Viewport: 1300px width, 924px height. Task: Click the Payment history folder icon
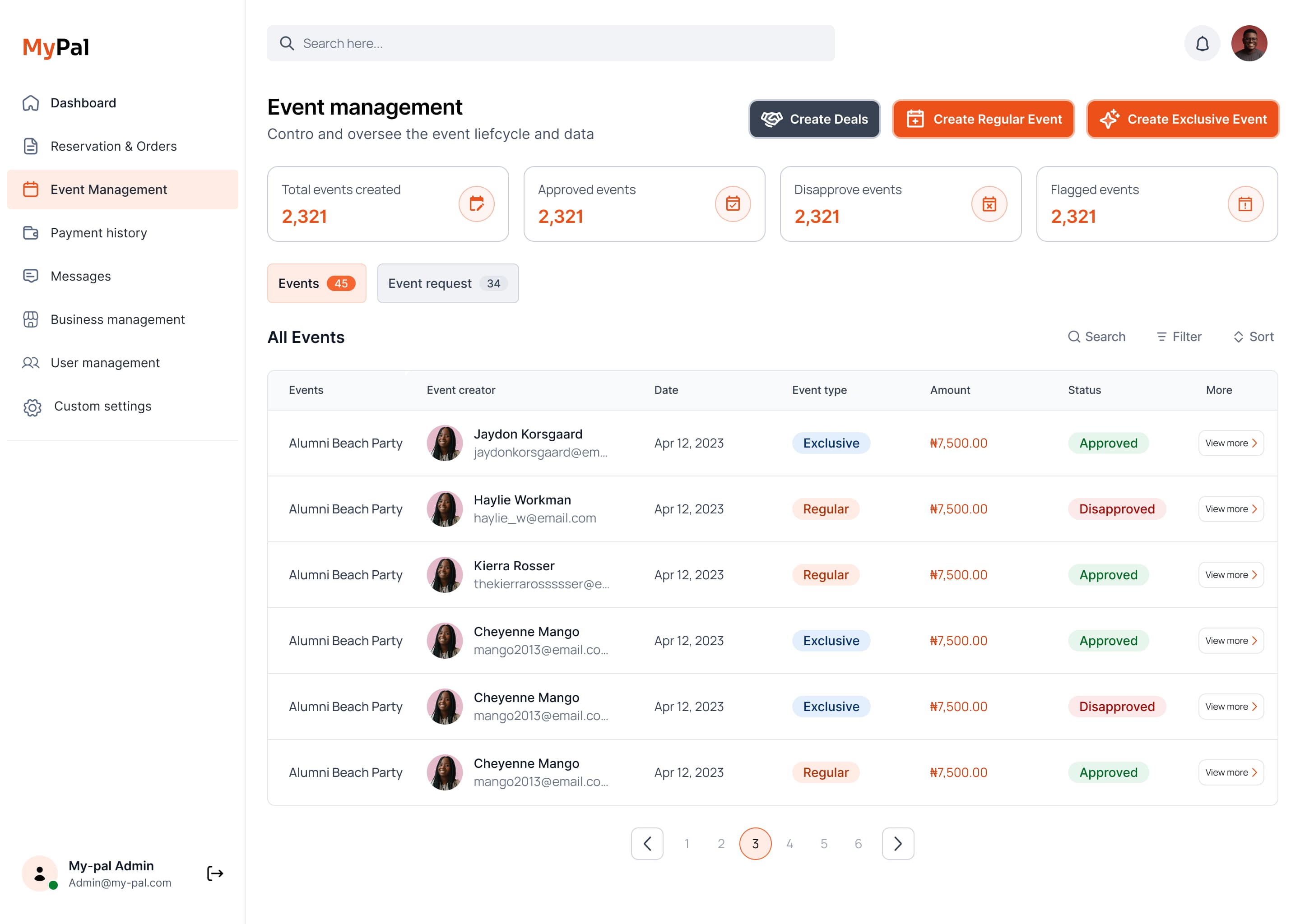[x=31, y=233]
